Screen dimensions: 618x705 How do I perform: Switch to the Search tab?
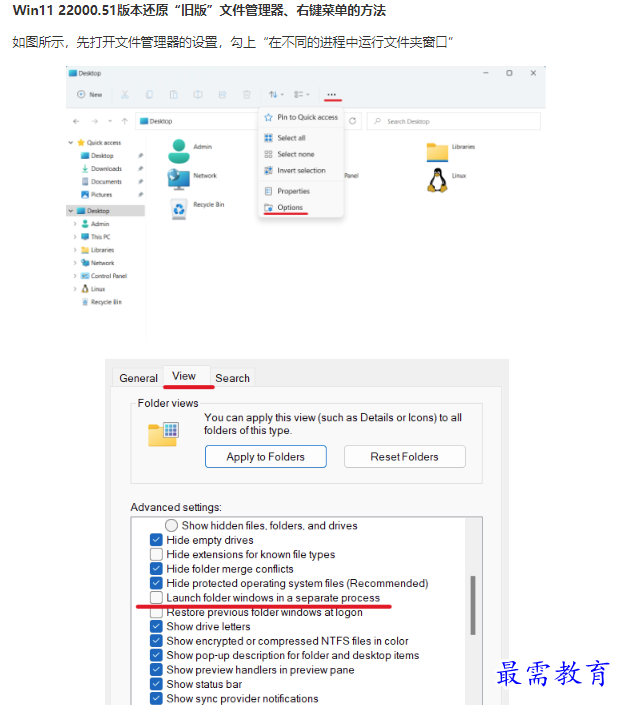coord(232,378)
